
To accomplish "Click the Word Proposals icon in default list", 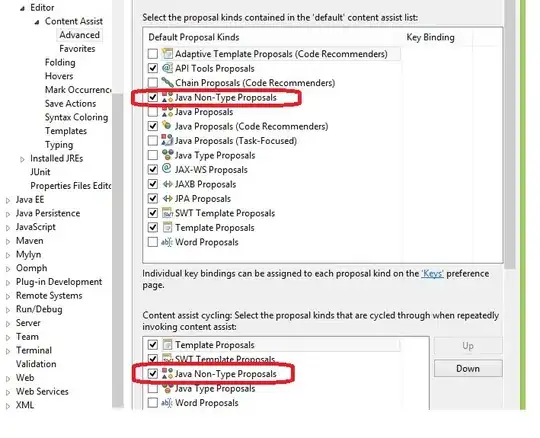I will pyautogui.click(x=167, y=242).
